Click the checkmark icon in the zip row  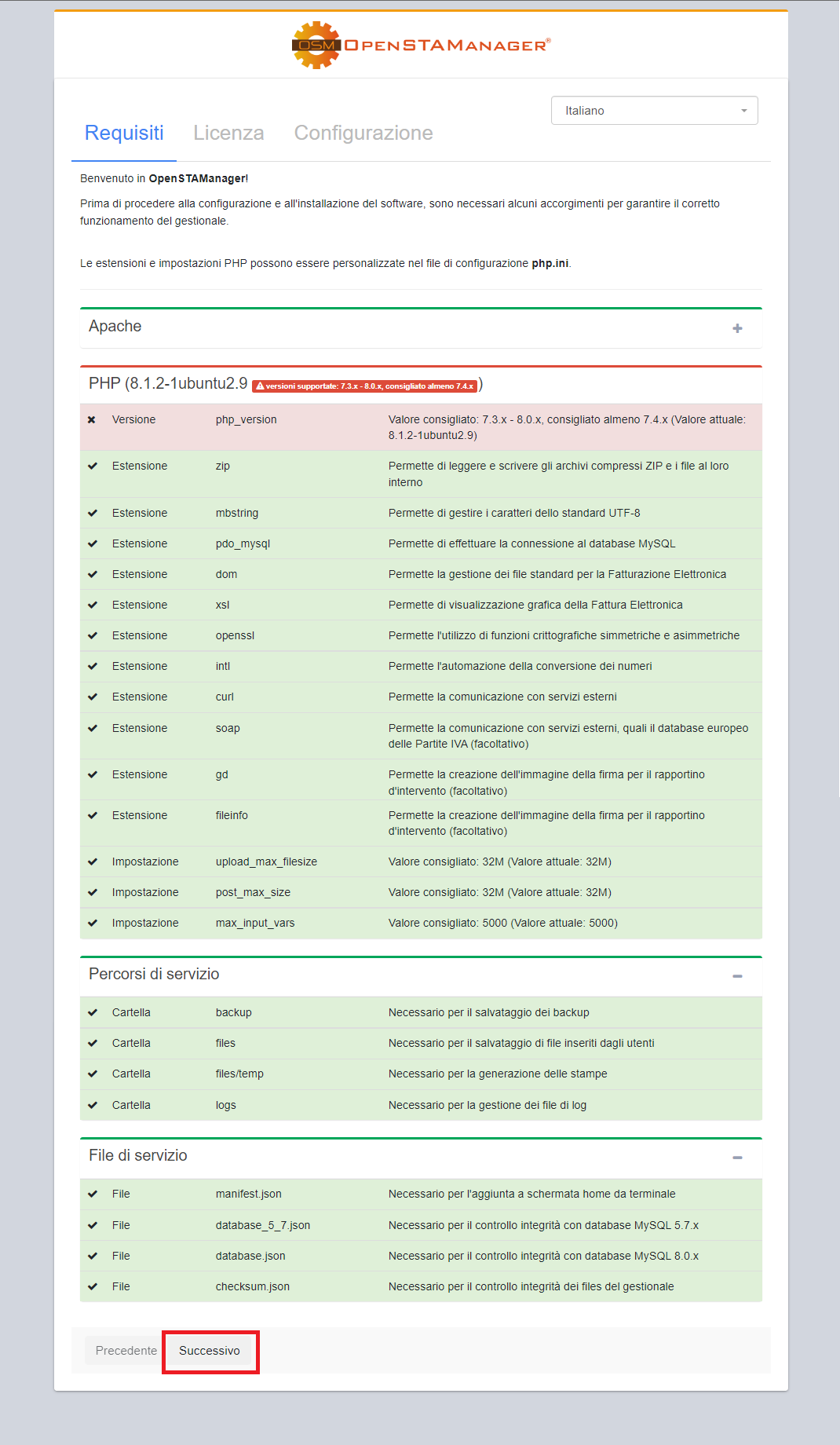[93, 466]
